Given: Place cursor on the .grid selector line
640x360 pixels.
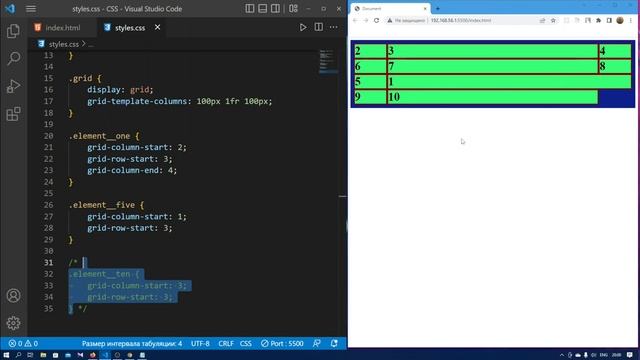Looking at the screenshot, I should coord(85,78).
